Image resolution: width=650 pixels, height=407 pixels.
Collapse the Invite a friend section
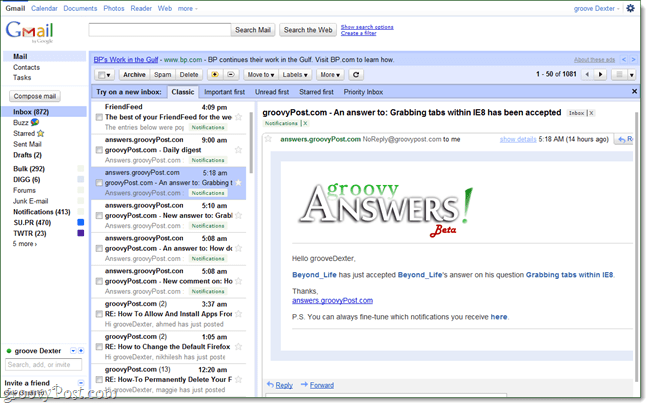point(81,383)
